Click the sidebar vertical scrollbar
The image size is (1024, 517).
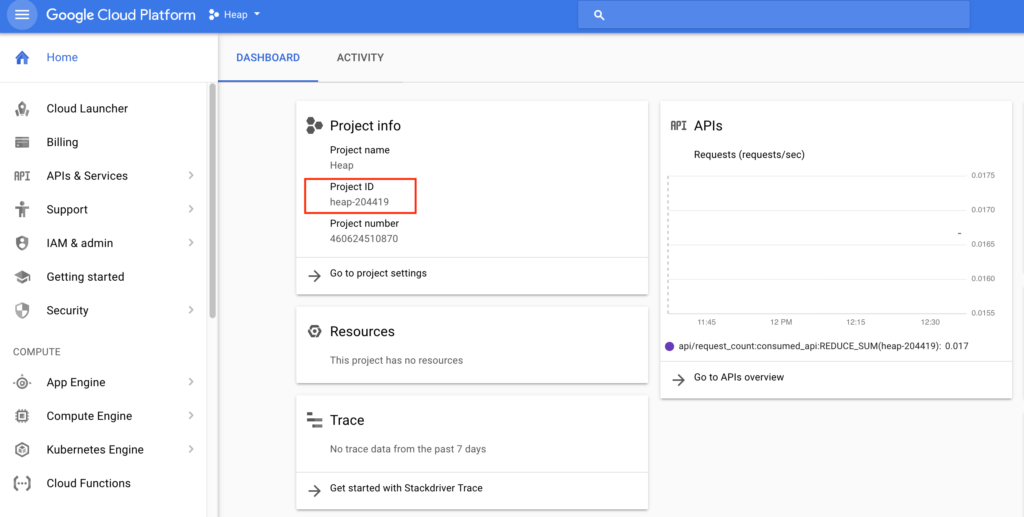212,200
